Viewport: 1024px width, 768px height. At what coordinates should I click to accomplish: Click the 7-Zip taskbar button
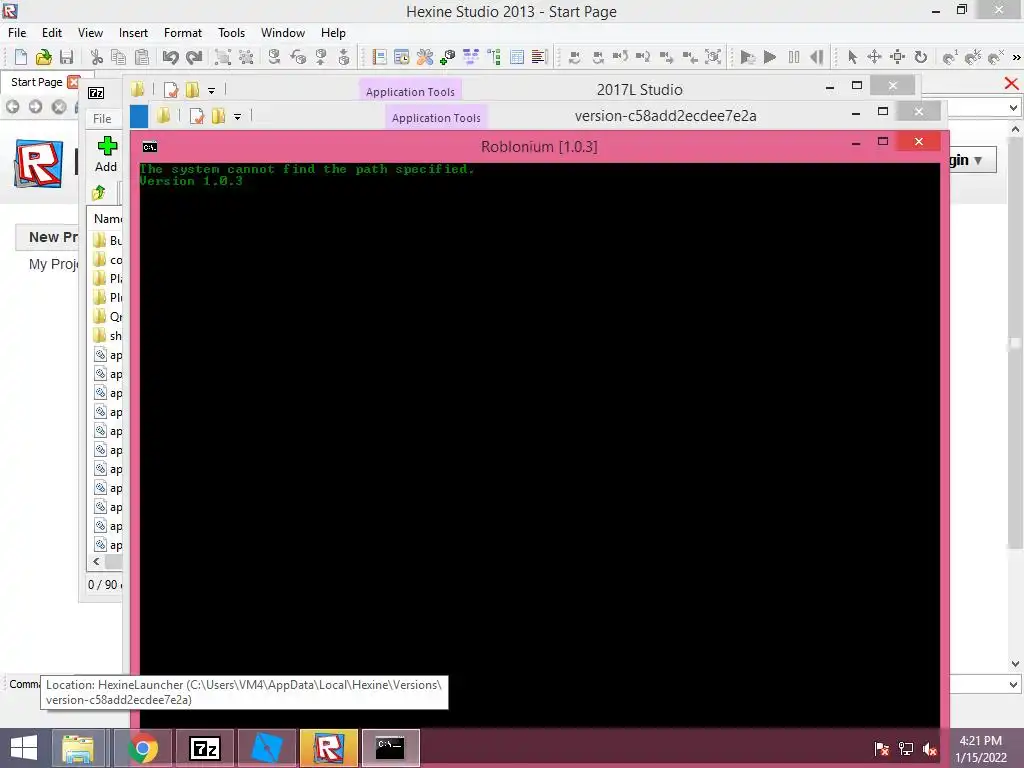pos(204,748)
